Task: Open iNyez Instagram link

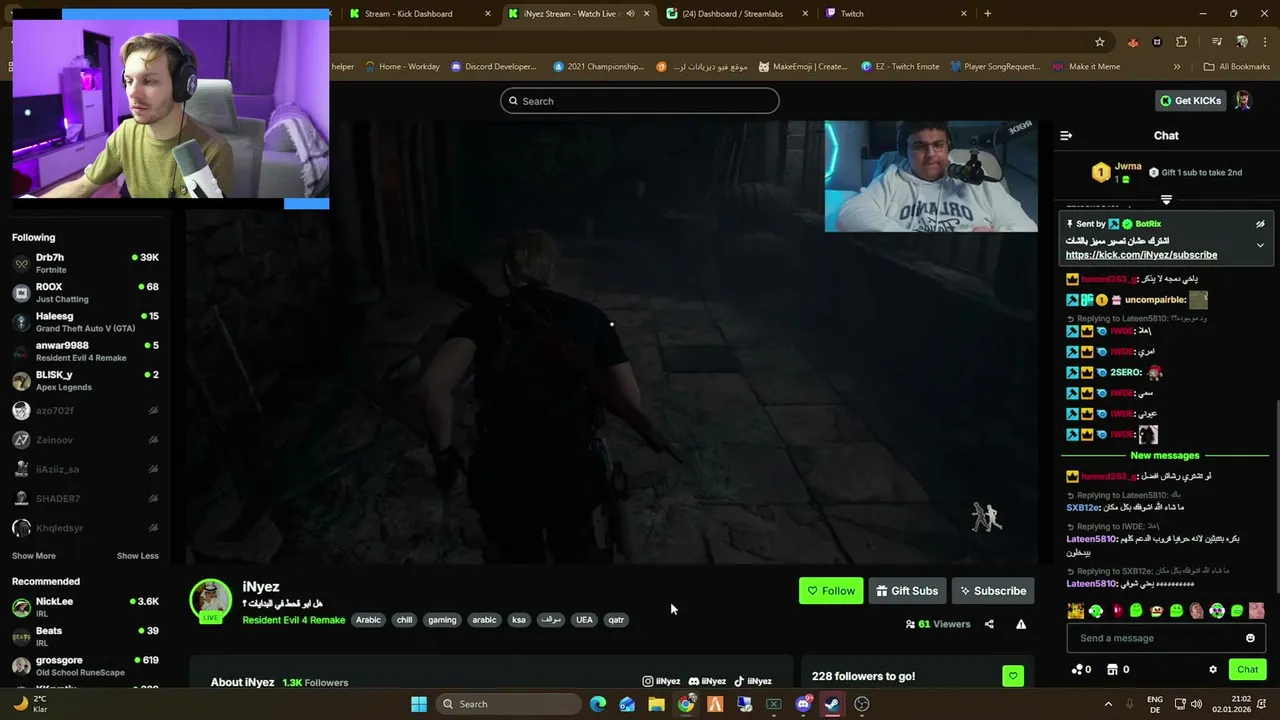Action: click(x=661, y=681)
